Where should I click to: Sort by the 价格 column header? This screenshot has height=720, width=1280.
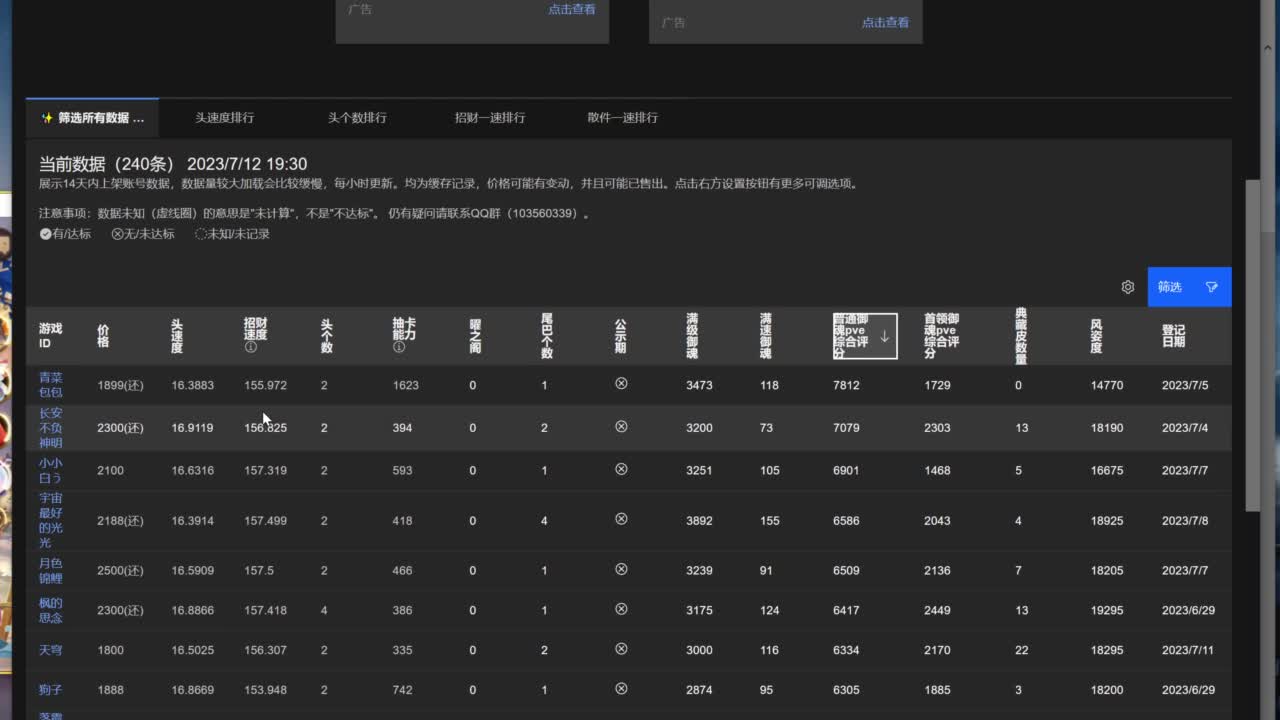pos(103,335)
